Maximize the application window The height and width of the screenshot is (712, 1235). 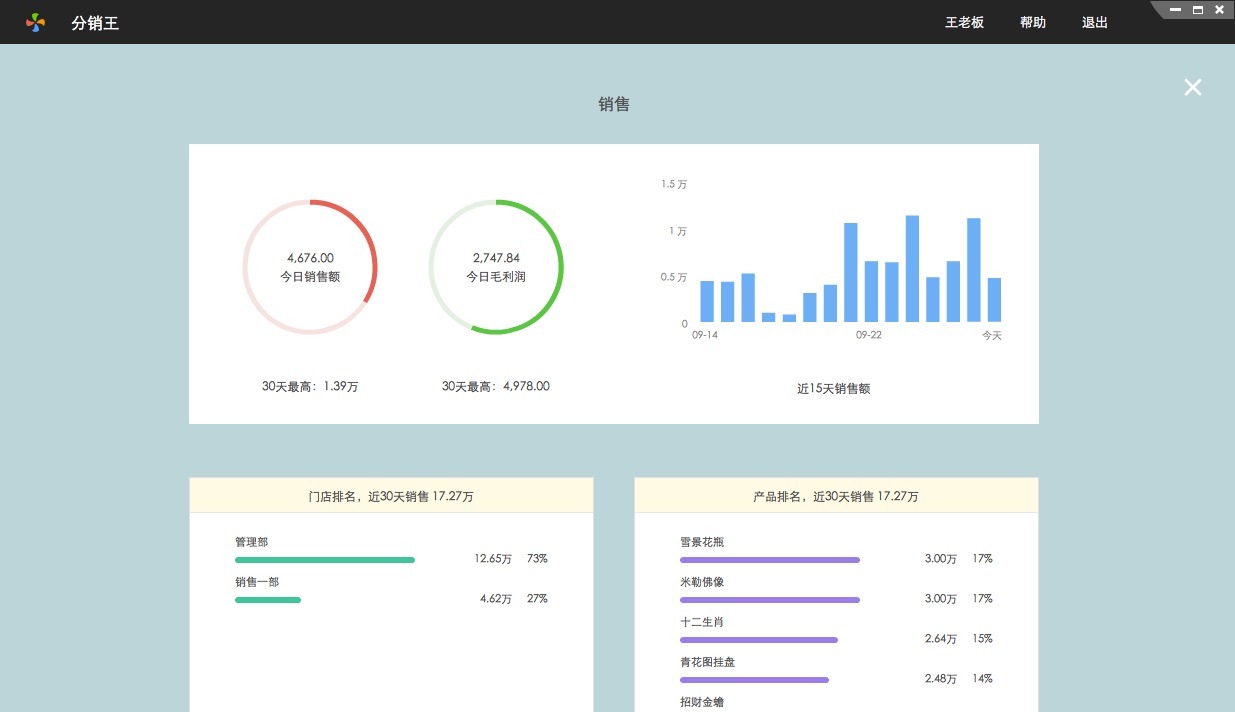coord(1197,9)
